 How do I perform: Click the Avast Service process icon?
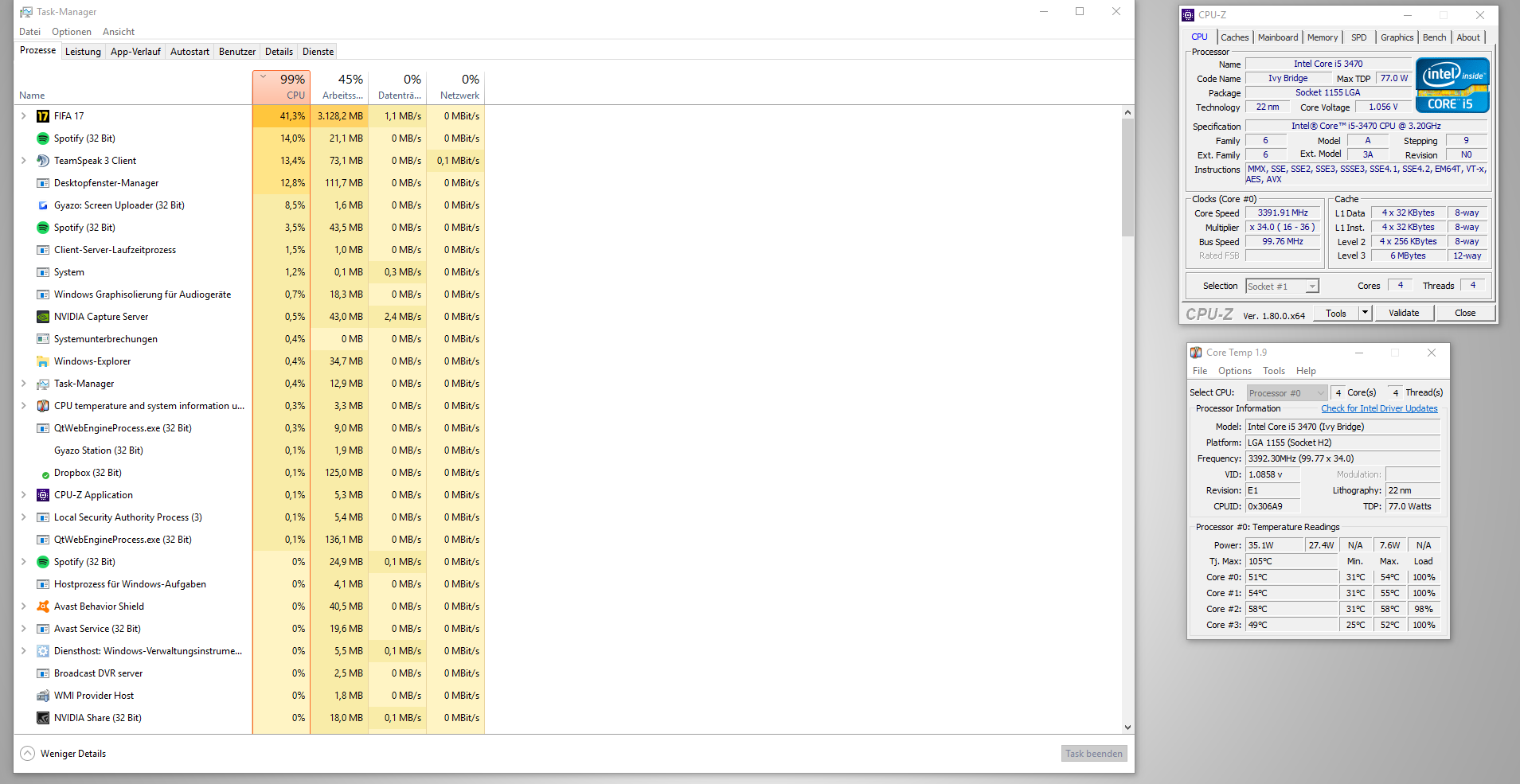(x=43, y=629)
